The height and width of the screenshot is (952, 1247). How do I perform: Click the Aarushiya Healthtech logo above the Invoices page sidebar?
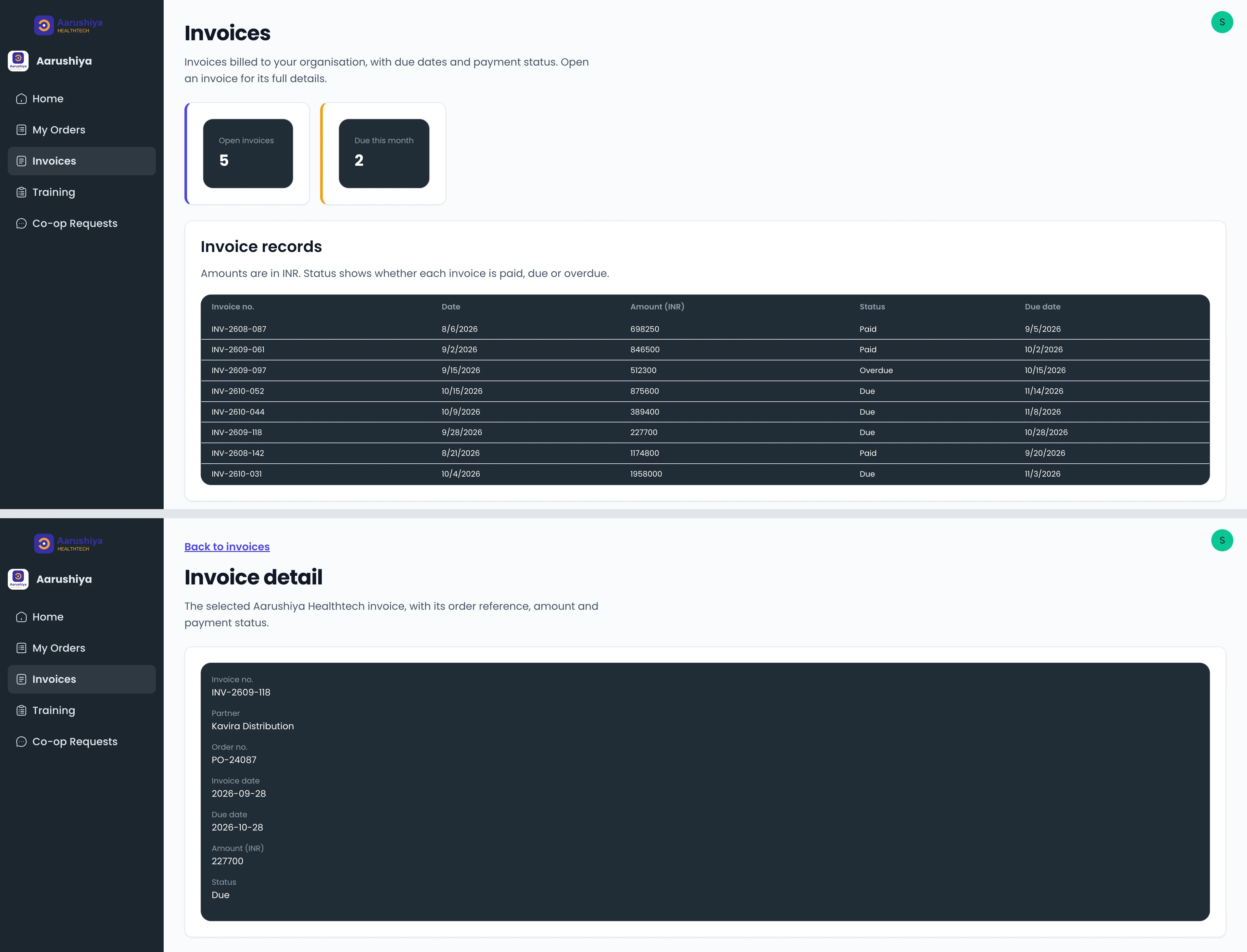click(69, 25)
